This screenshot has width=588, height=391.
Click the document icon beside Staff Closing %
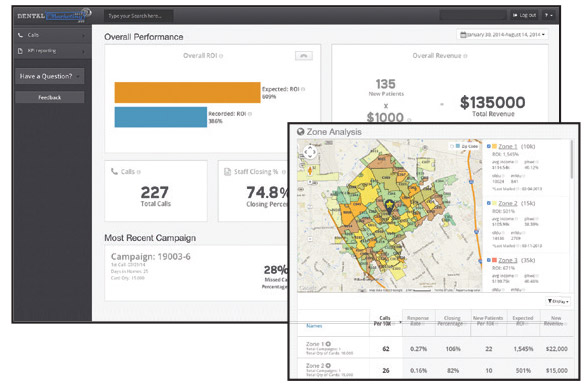click(x=227, y=172)
